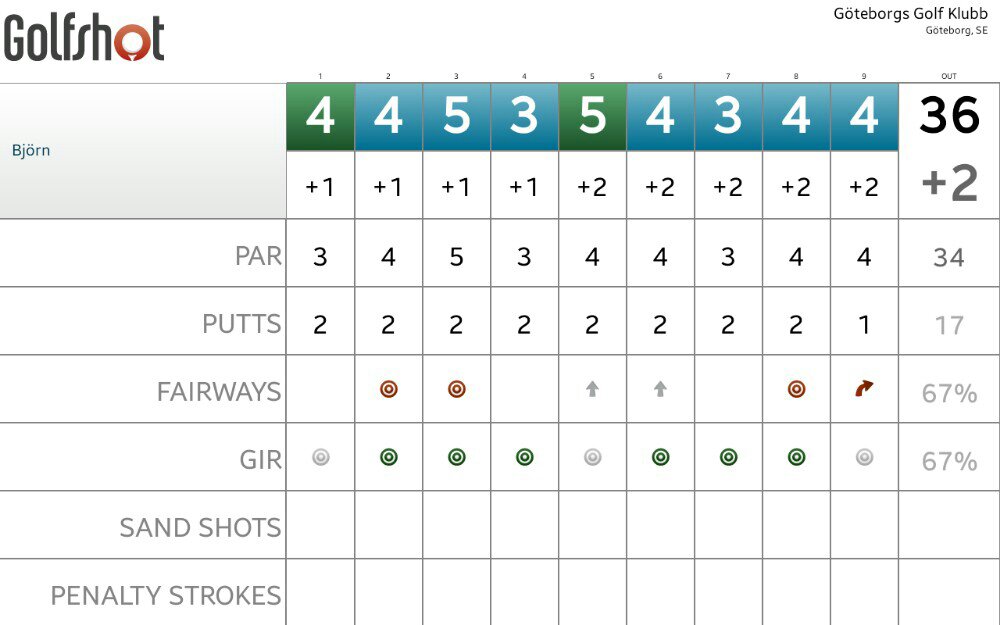Click the fairway arrow icon on hole 6
The image size is (1000, 625).
click(660, 389)
